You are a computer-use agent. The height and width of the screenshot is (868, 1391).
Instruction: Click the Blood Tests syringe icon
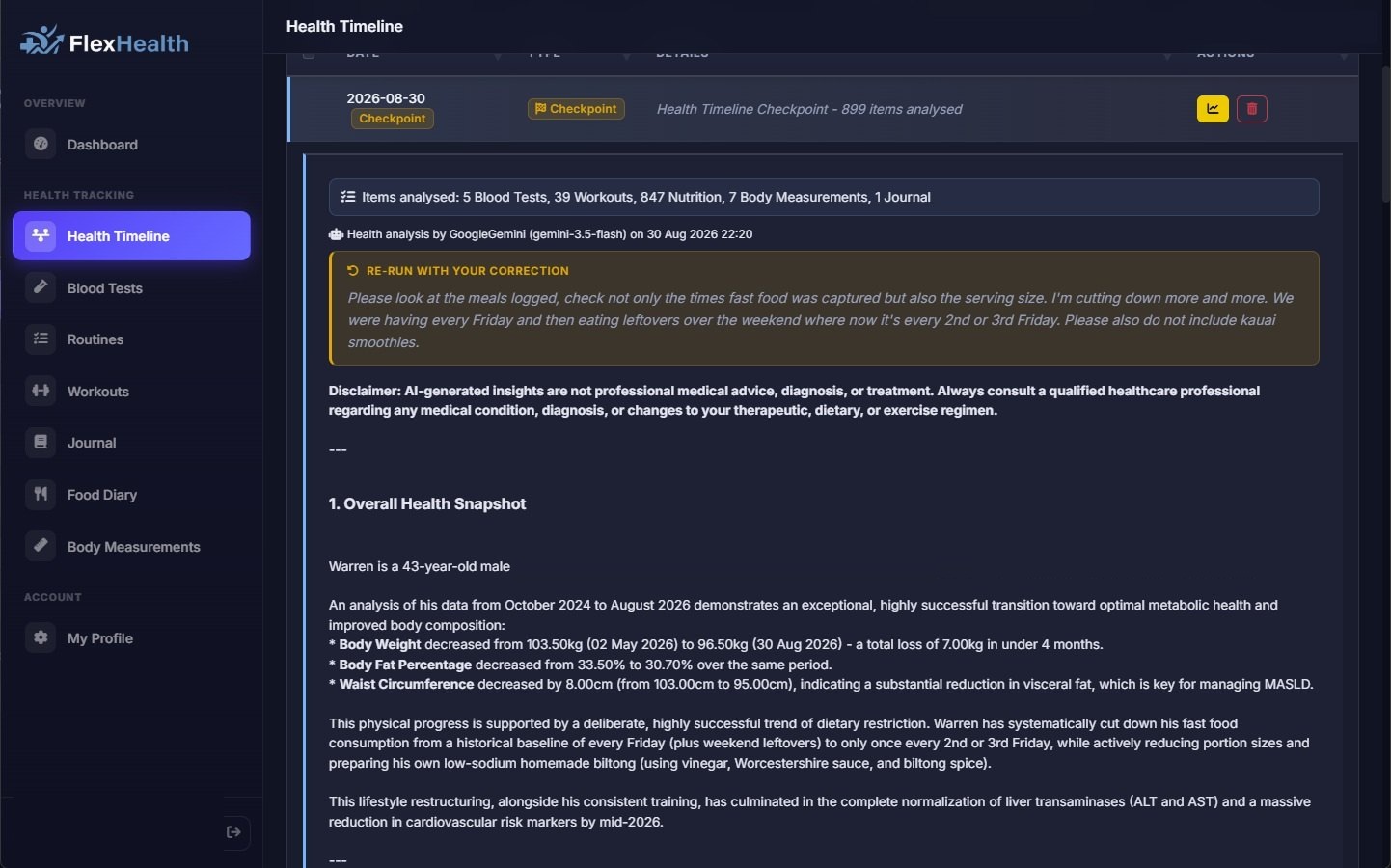(x=41, y=287)
